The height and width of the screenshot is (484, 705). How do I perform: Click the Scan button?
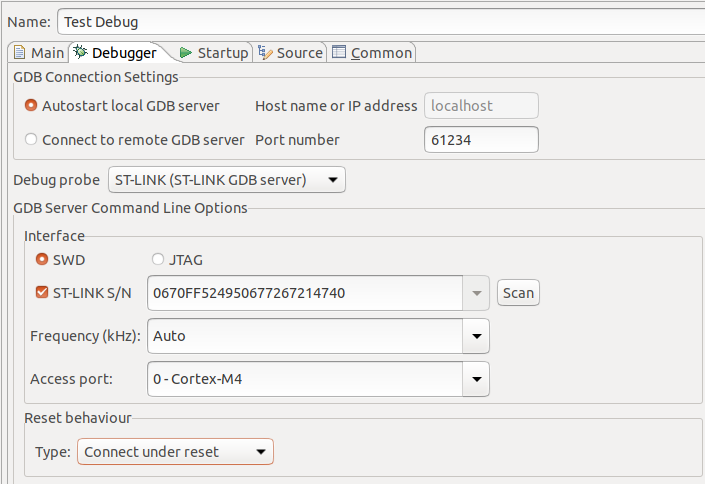pyautogui.click(x=518, y=293)
